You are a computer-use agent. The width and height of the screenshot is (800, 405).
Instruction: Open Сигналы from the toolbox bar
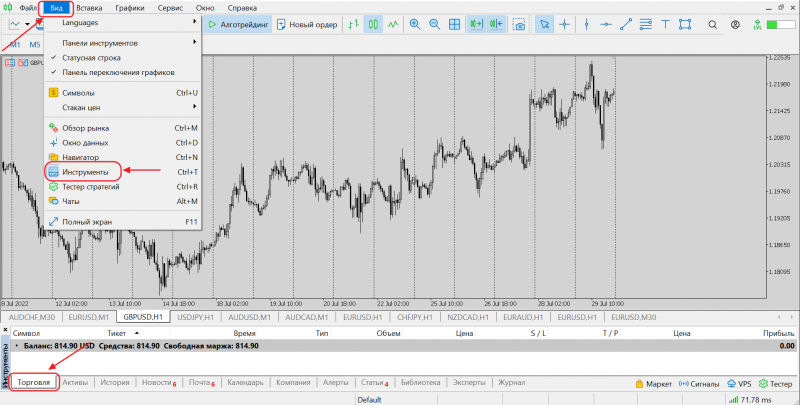click(699, 384)
